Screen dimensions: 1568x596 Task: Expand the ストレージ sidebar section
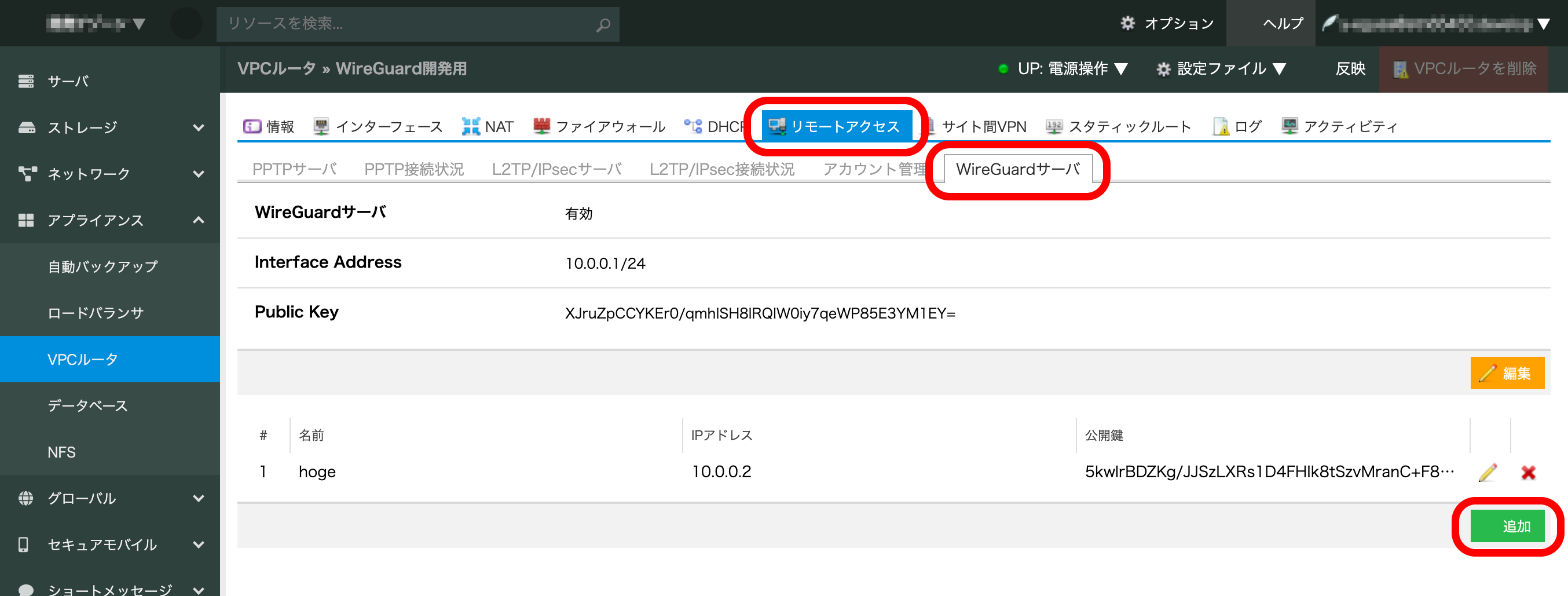[199, 127]
